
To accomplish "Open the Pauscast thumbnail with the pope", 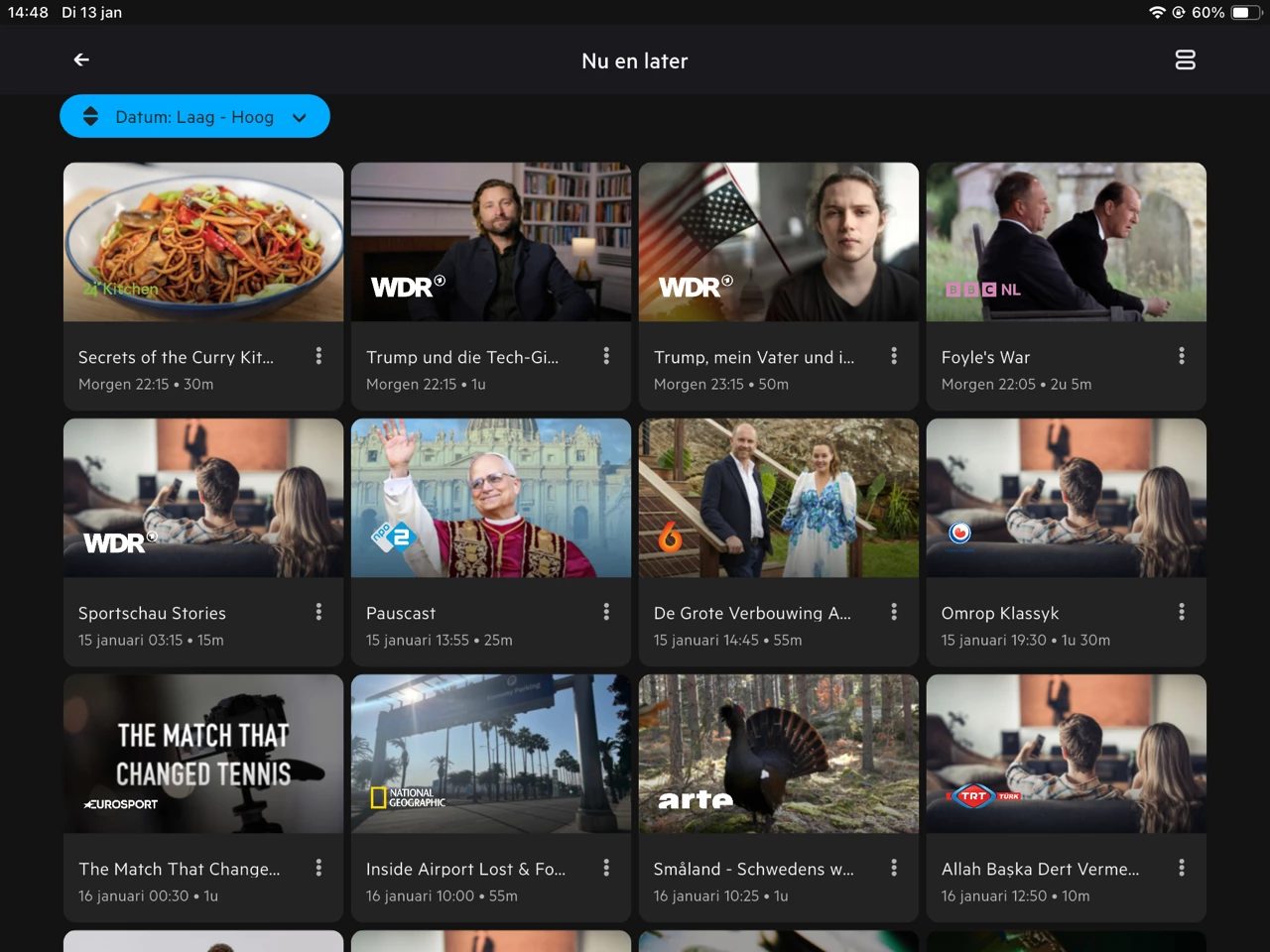I will coord(491,498).
